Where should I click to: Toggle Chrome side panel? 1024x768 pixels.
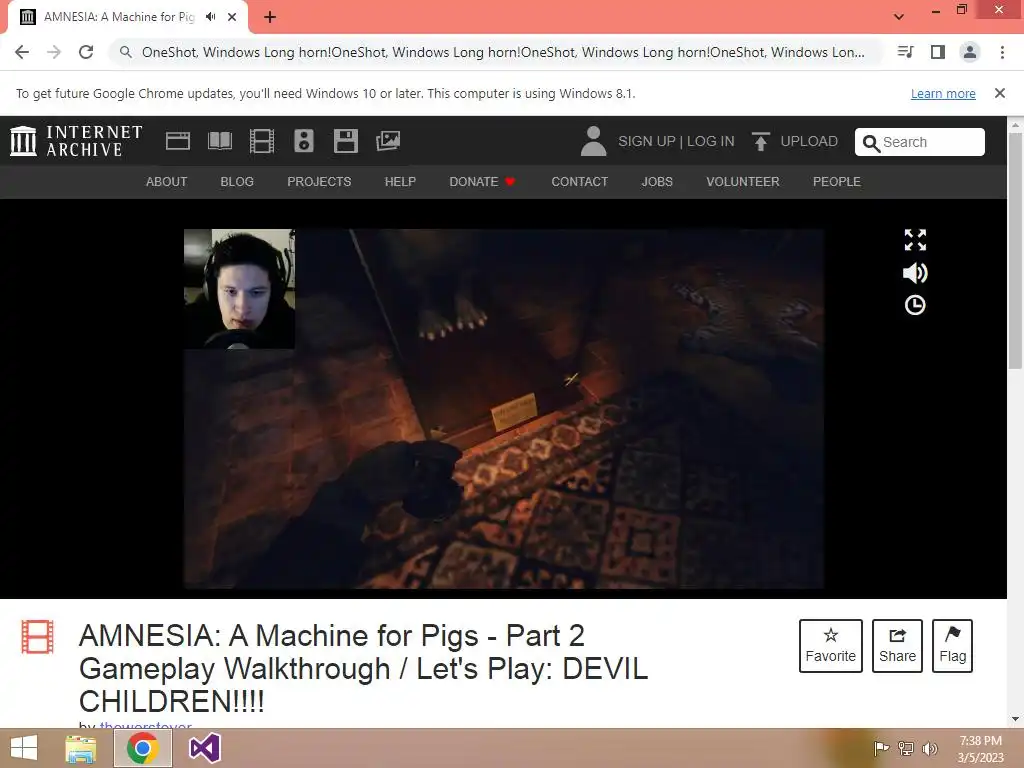coord(938,52)
